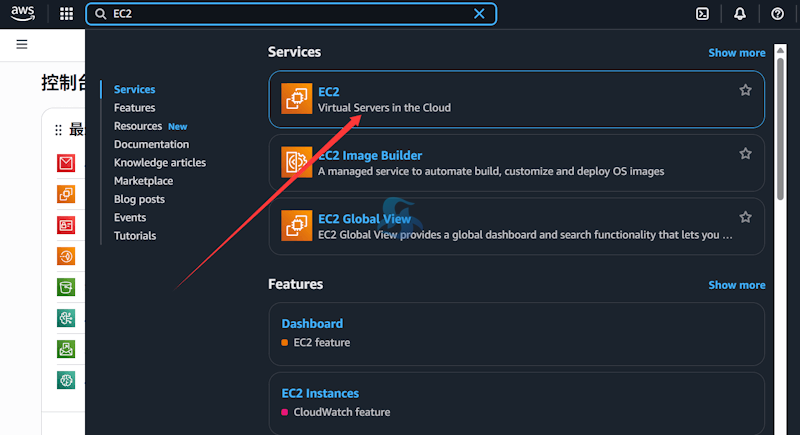Click the EC2 service icon
This screenshot has width=800, height=435.
click(296, 99)
